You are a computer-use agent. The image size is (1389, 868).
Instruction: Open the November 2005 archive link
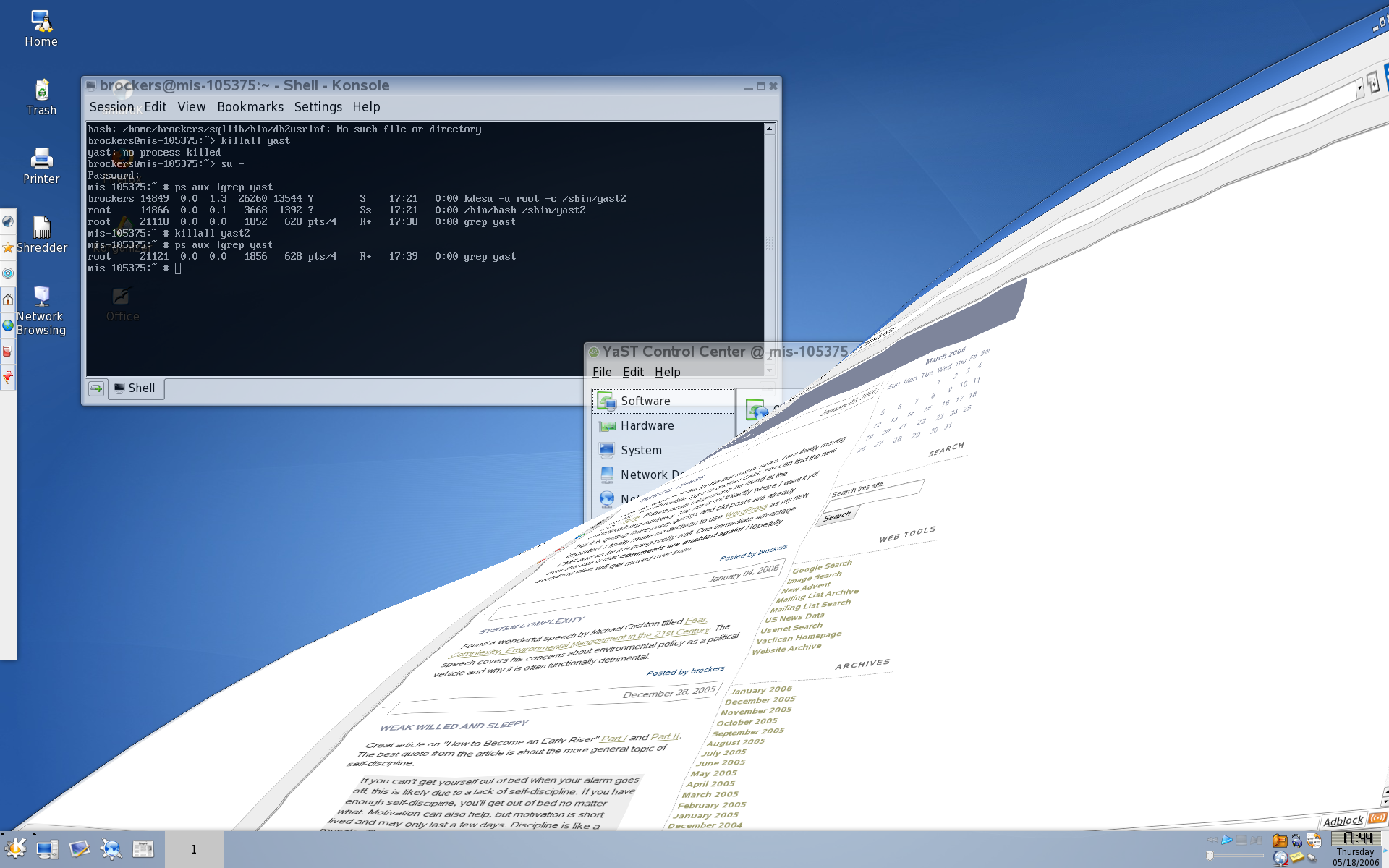(x=756, y=711)
